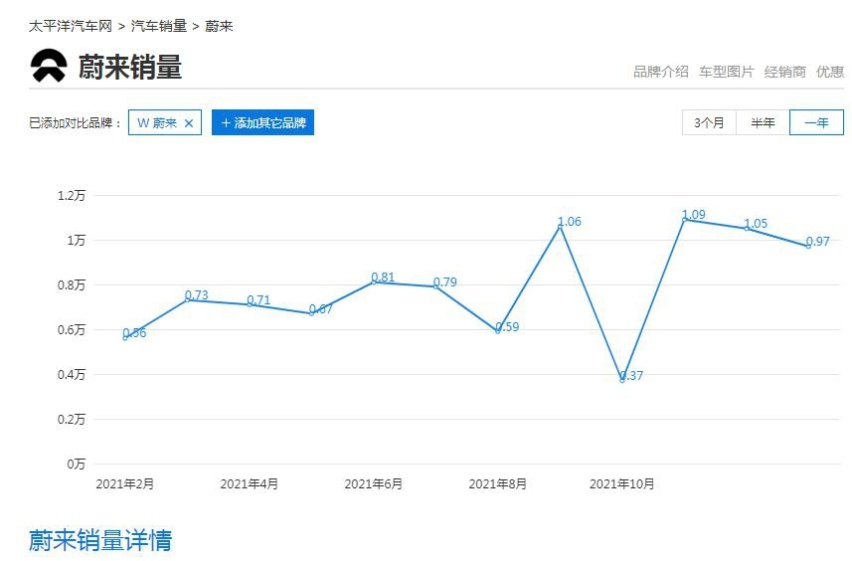Click the 1.2万 y-axis label
The height and width of the screenshot is (561, 852).
coord(71,195)
